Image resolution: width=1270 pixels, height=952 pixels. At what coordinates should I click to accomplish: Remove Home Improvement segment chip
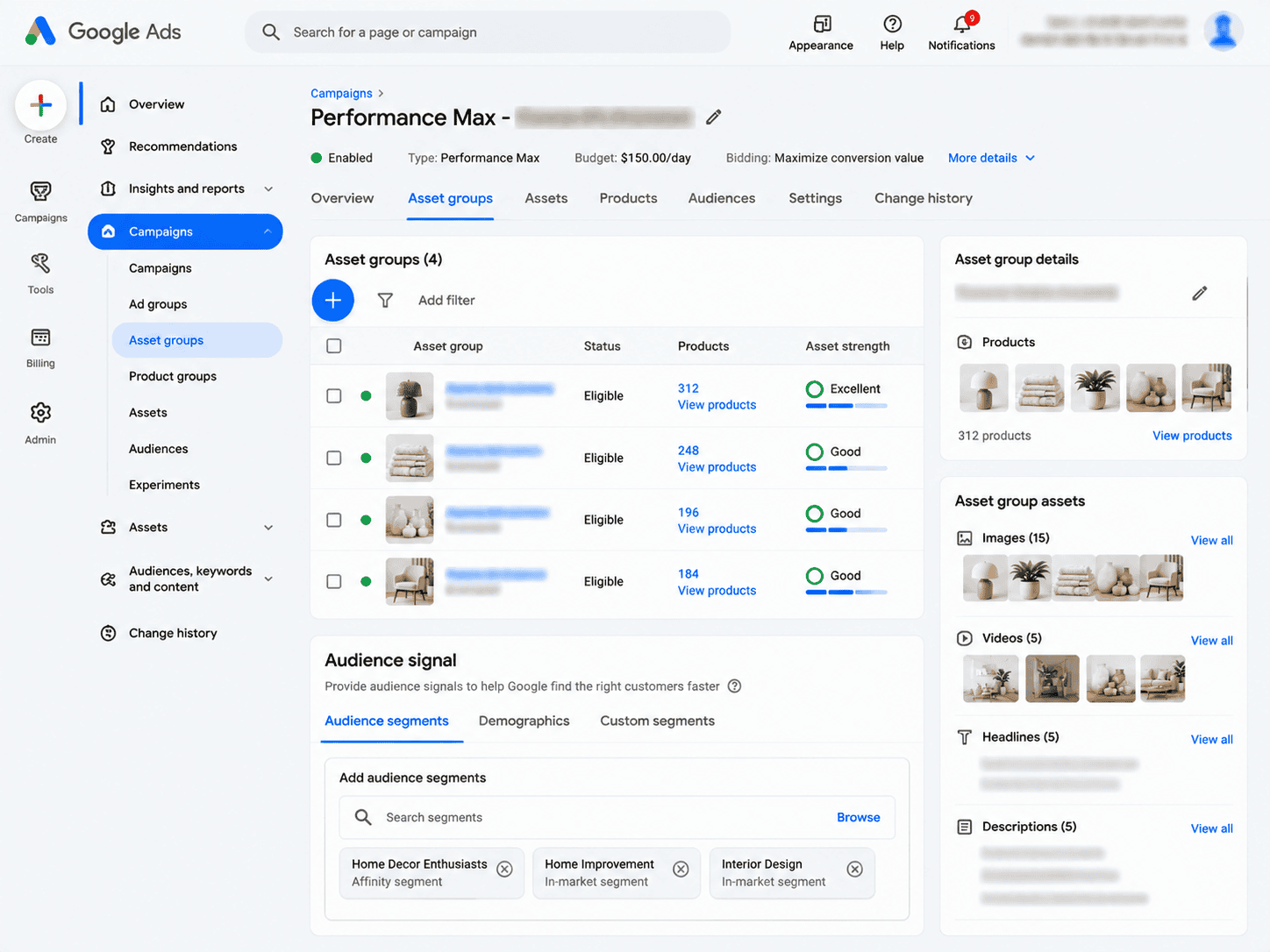[681, 870]
